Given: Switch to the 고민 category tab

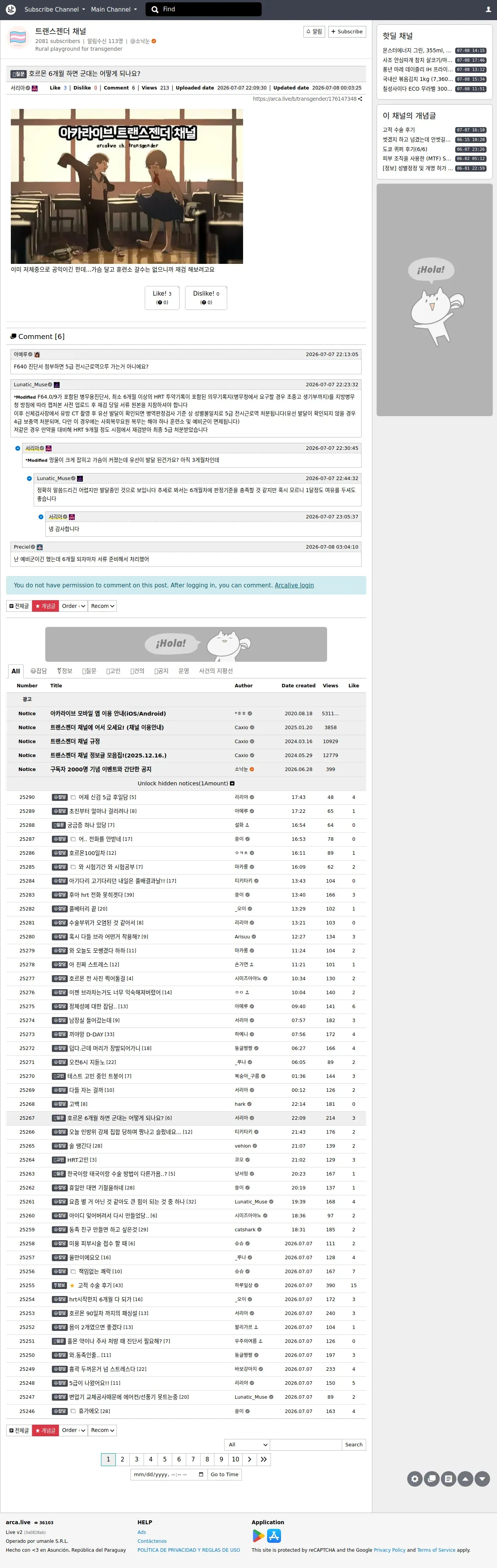Looking at the screenshot, I should 113,671.
